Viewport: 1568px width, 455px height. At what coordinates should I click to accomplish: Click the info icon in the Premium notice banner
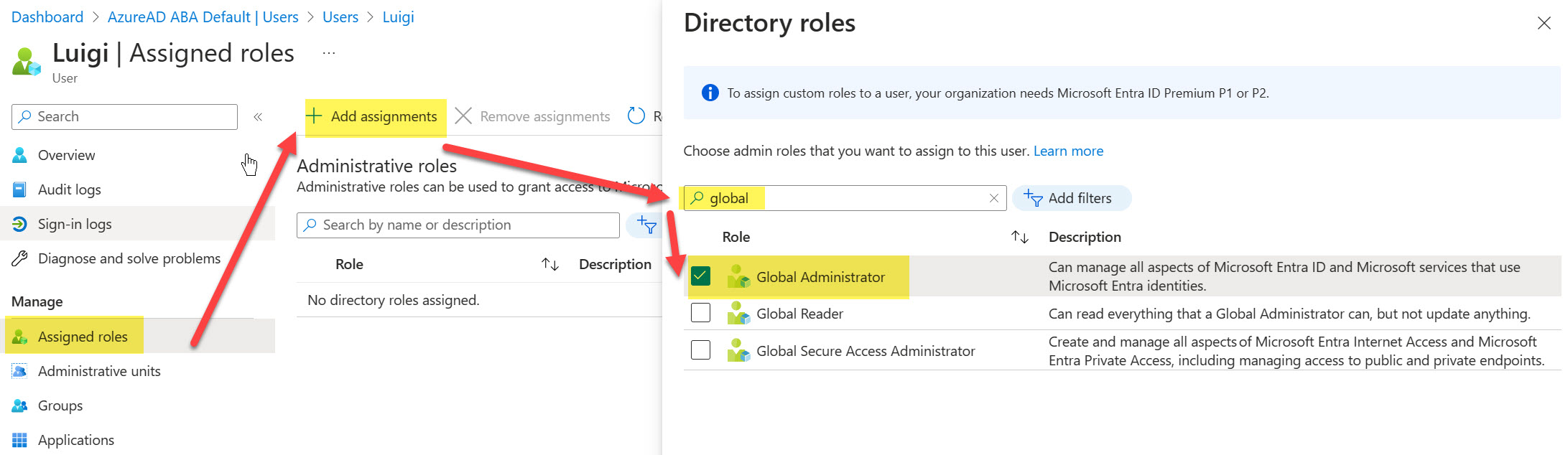coord(710,93)
